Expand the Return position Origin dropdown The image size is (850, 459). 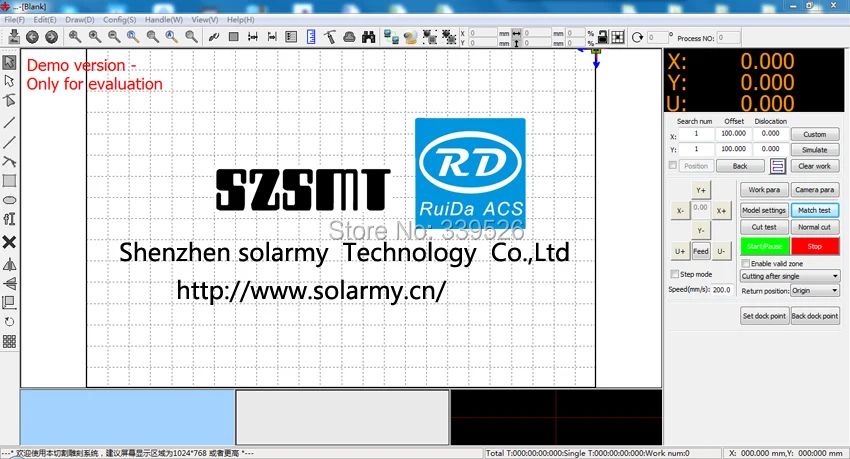coord(815,291)
